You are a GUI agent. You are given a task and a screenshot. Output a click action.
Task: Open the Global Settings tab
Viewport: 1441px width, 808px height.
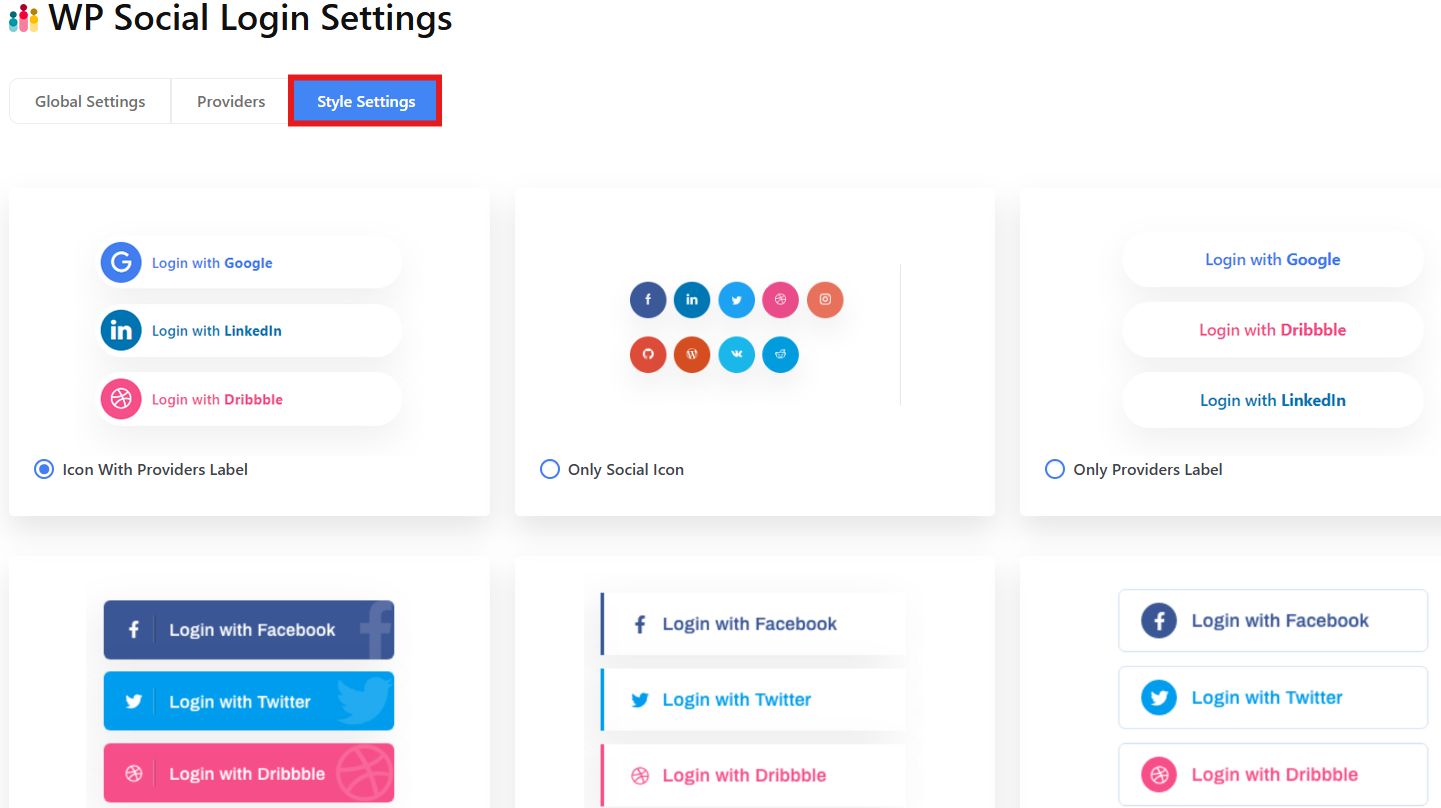90,102
